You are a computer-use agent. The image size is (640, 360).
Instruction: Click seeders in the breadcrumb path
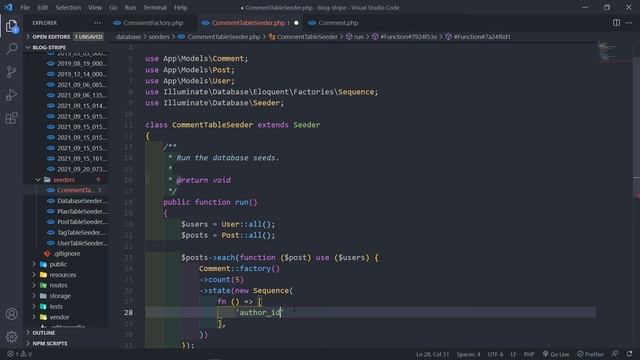coord(159,37)
